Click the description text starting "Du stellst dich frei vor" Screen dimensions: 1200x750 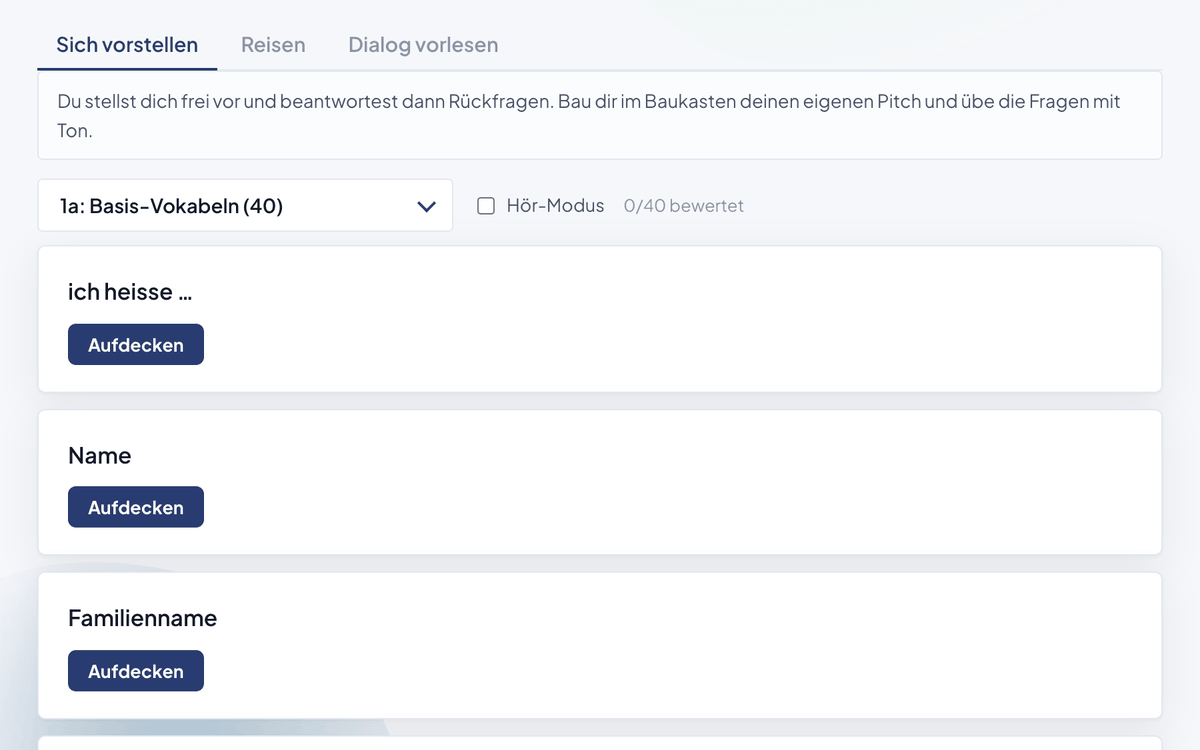point(589,116)
